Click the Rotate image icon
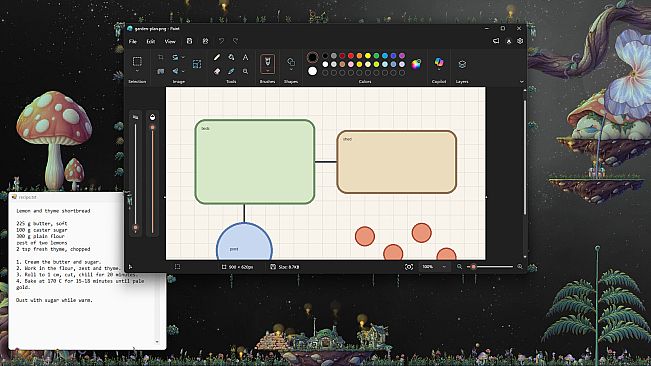The width and height of the screenshot is (651, 366). click(175, 57)
